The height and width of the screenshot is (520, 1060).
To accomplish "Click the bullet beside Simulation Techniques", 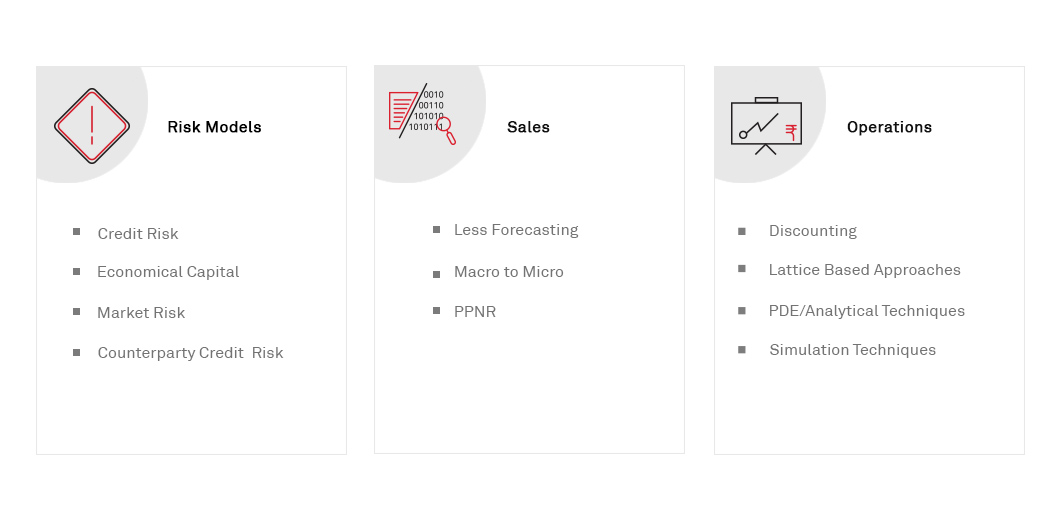I will 742,350.
